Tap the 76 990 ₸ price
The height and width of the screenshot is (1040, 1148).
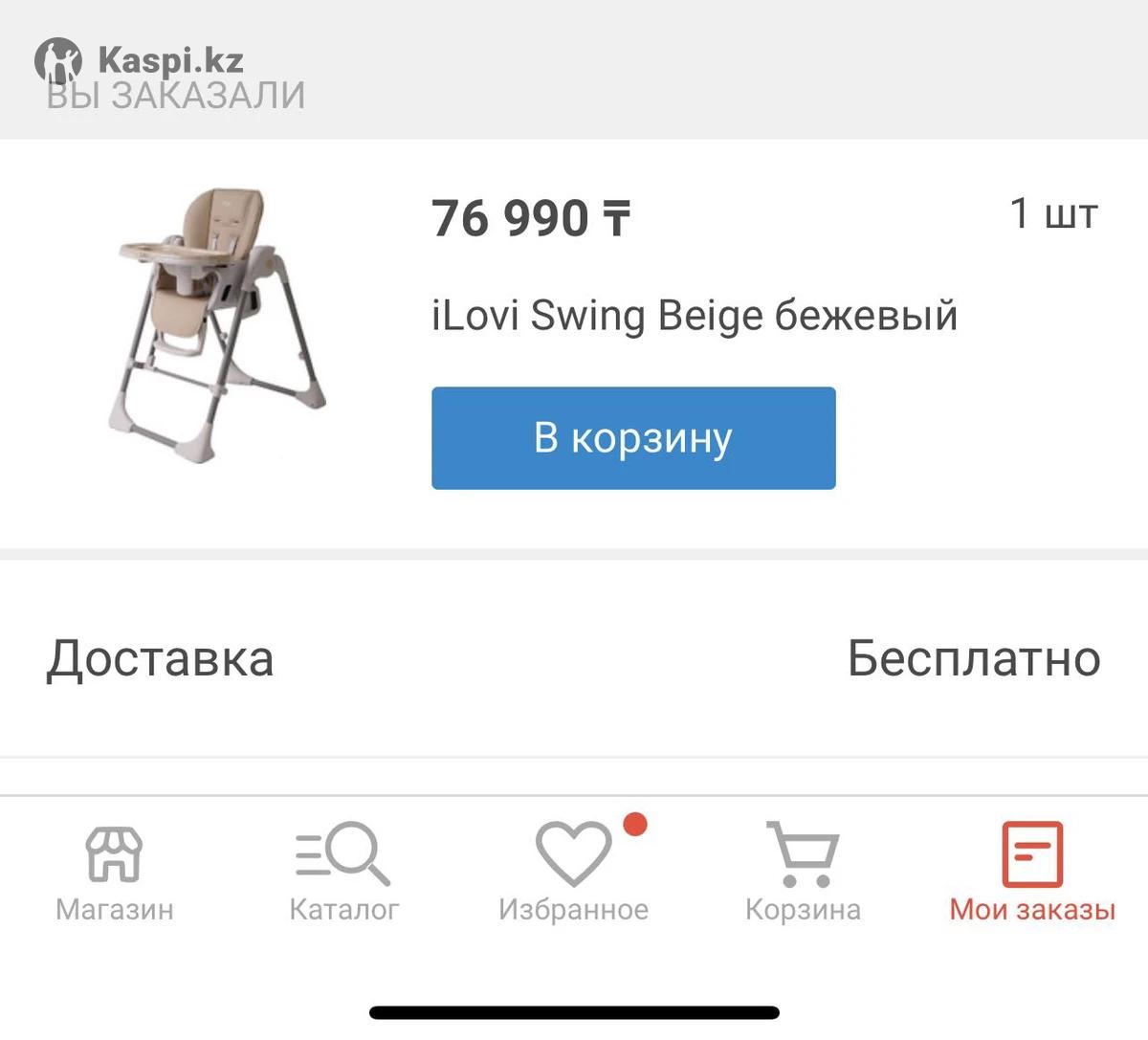(x=531, y=218)
